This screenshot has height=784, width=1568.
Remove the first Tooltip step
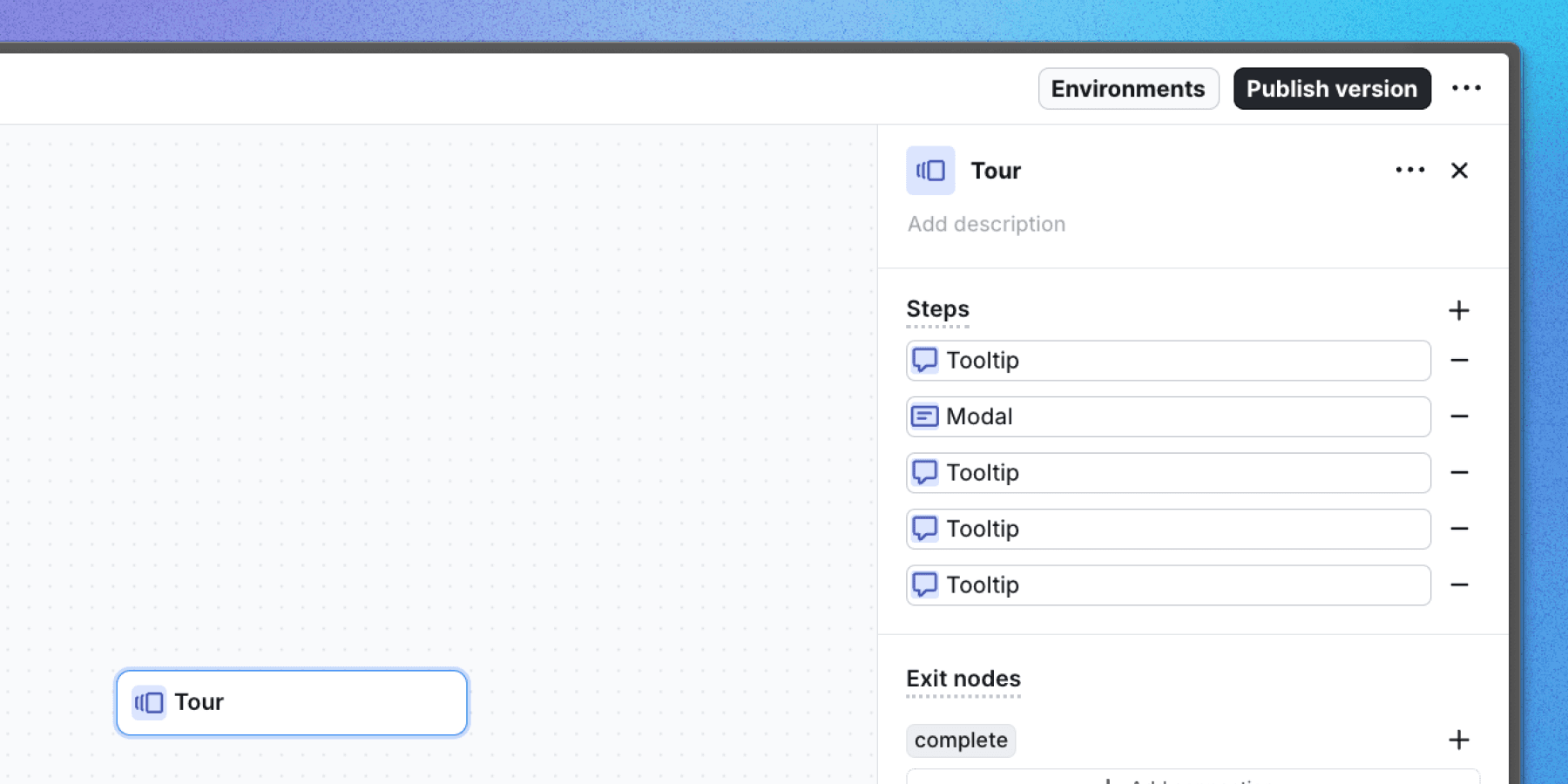(1460, 360)
